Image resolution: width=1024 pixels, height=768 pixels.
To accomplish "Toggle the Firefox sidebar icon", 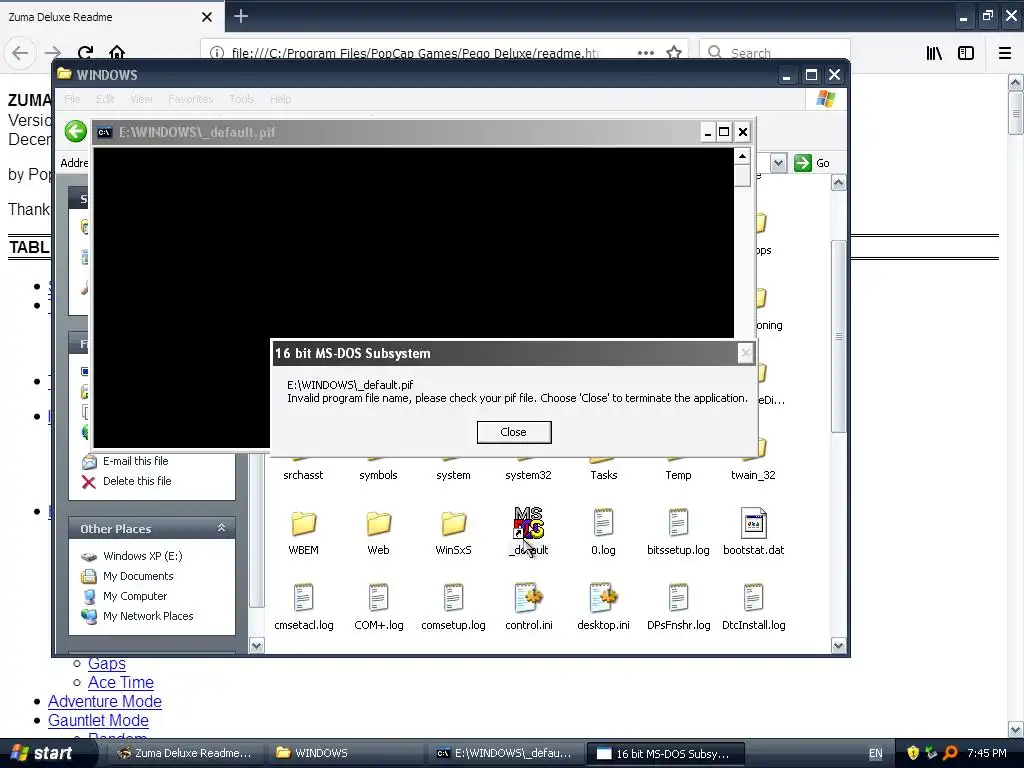I will click(966, 53).
